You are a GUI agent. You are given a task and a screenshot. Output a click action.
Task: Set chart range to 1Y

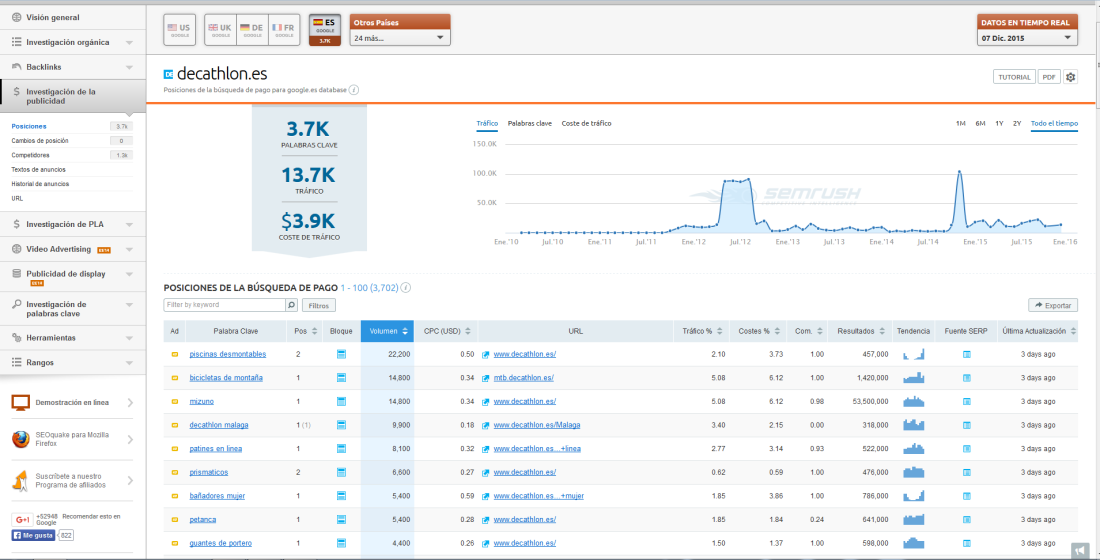(999, 124)
